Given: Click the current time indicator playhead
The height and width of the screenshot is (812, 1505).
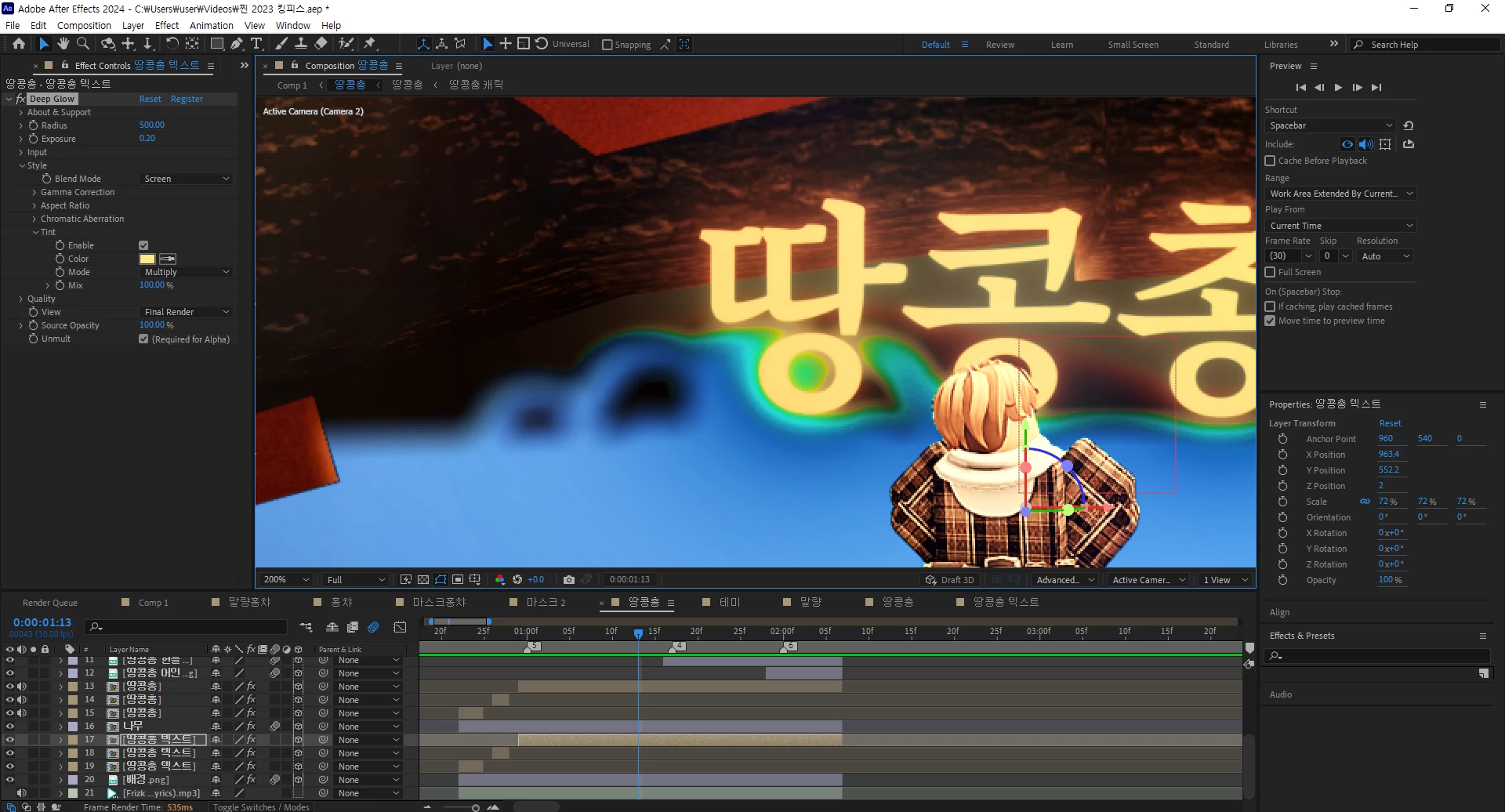Looking at the screenshot, I should 639,633.
